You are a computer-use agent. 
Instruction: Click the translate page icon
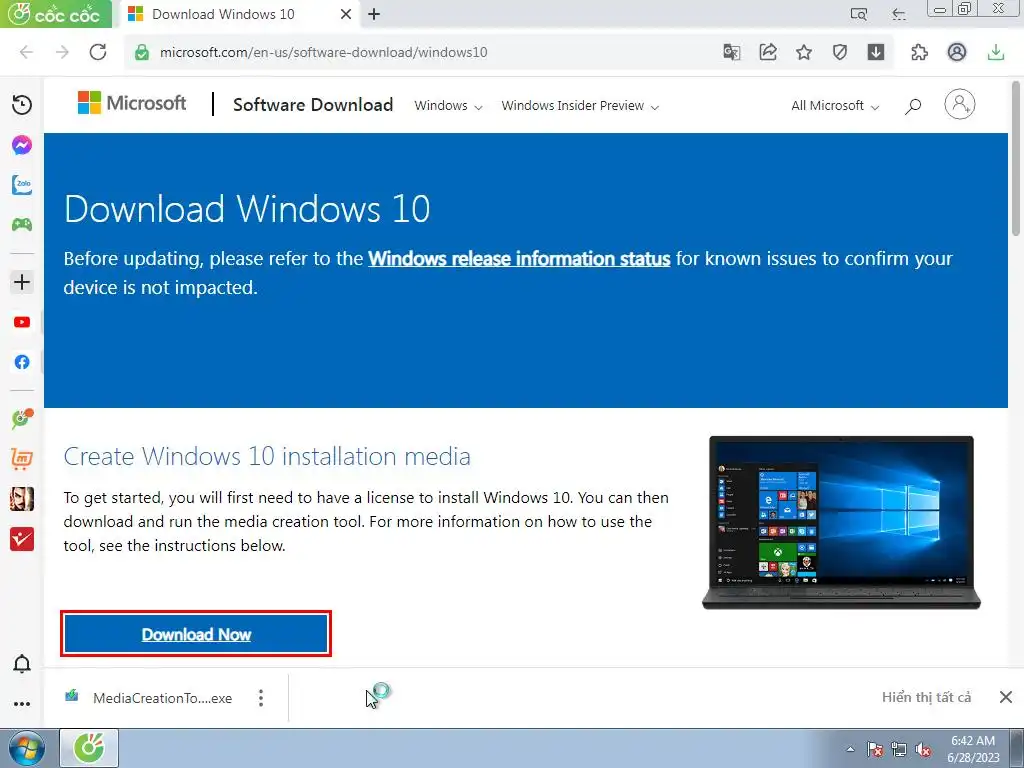pyautogui.click(x=732, y=52)
